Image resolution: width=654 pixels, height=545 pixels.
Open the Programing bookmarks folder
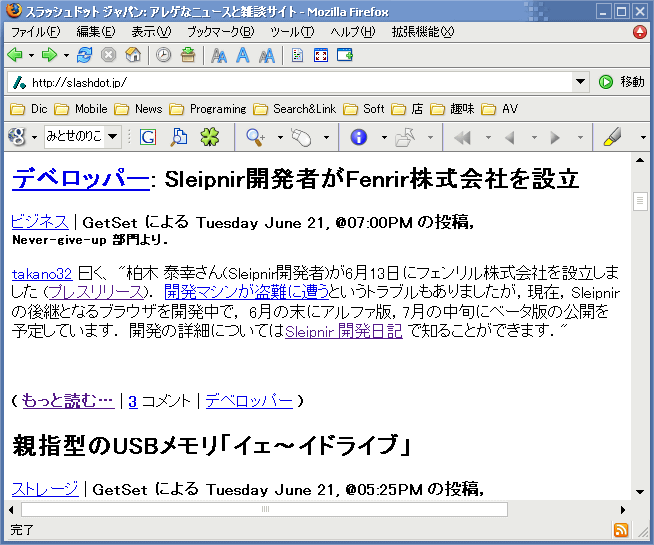[208, 109]
